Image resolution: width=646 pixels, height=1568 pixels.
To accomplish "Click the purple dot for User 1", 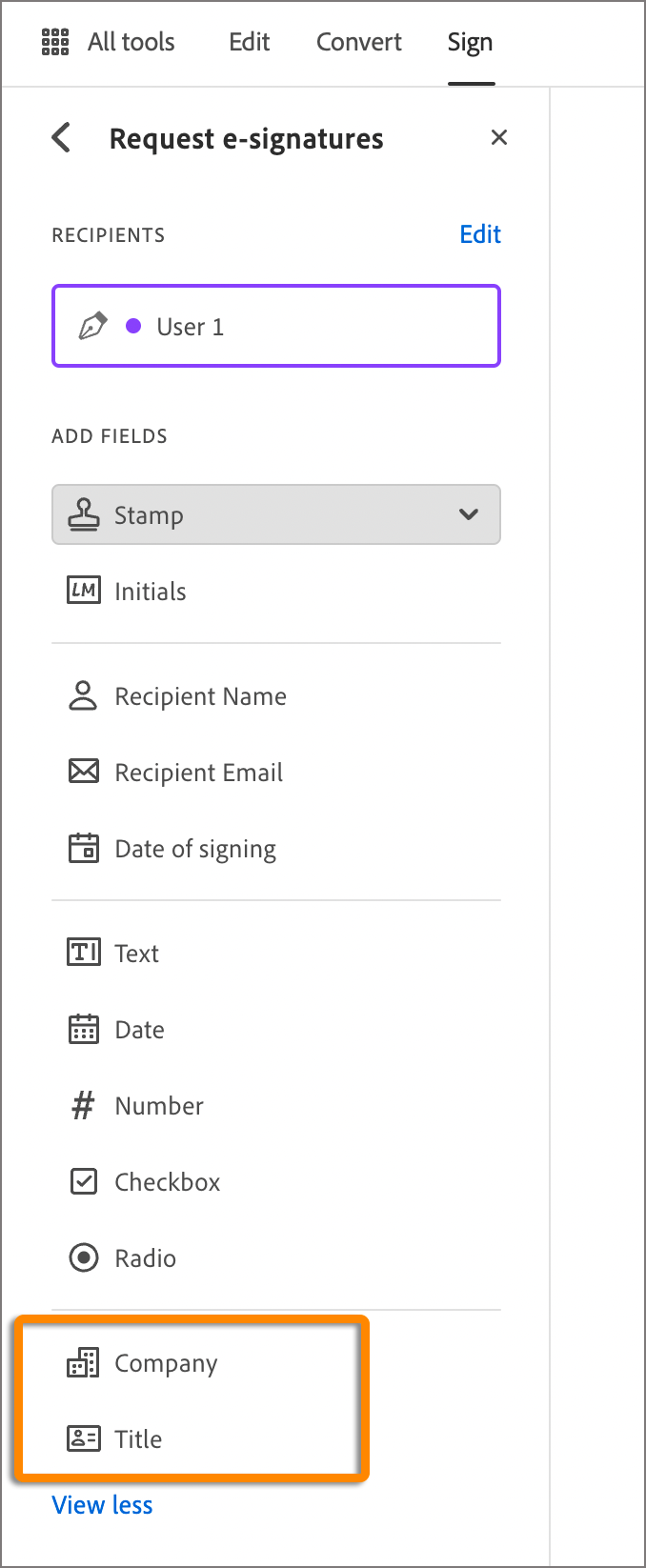I will [x=134, y=326].
